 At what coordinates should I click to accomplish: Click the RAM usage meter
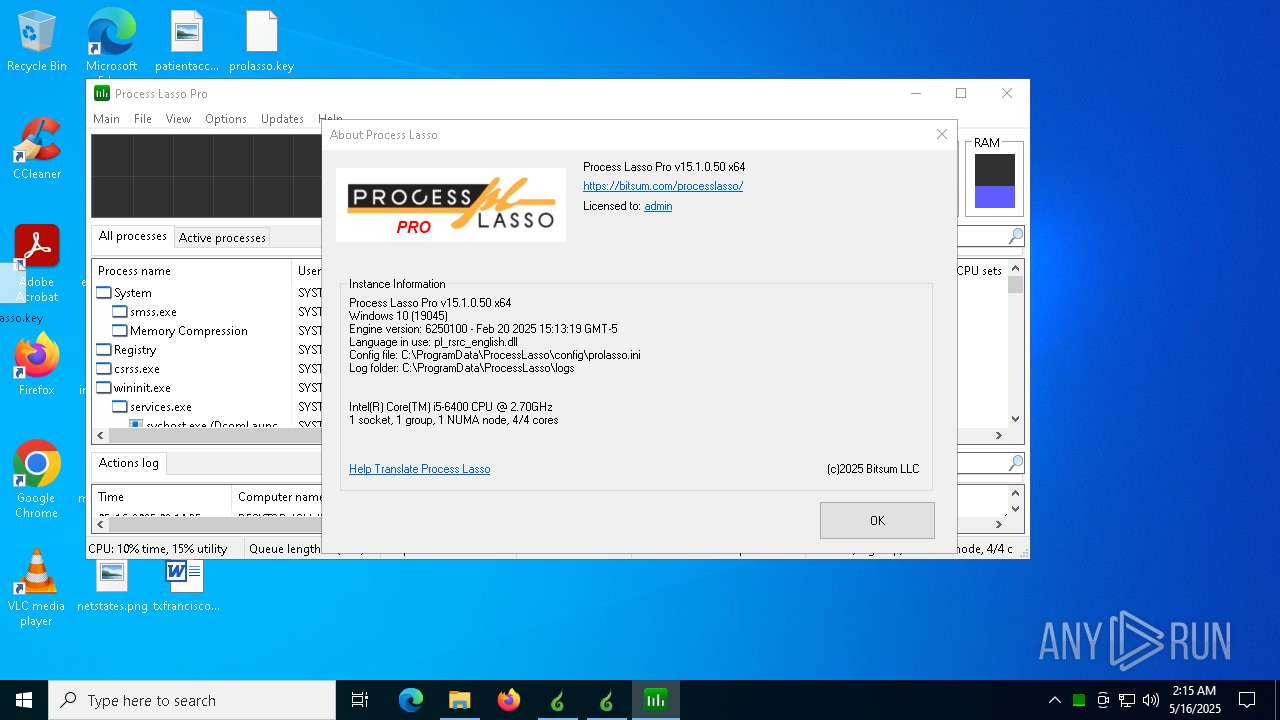[994, 181]
